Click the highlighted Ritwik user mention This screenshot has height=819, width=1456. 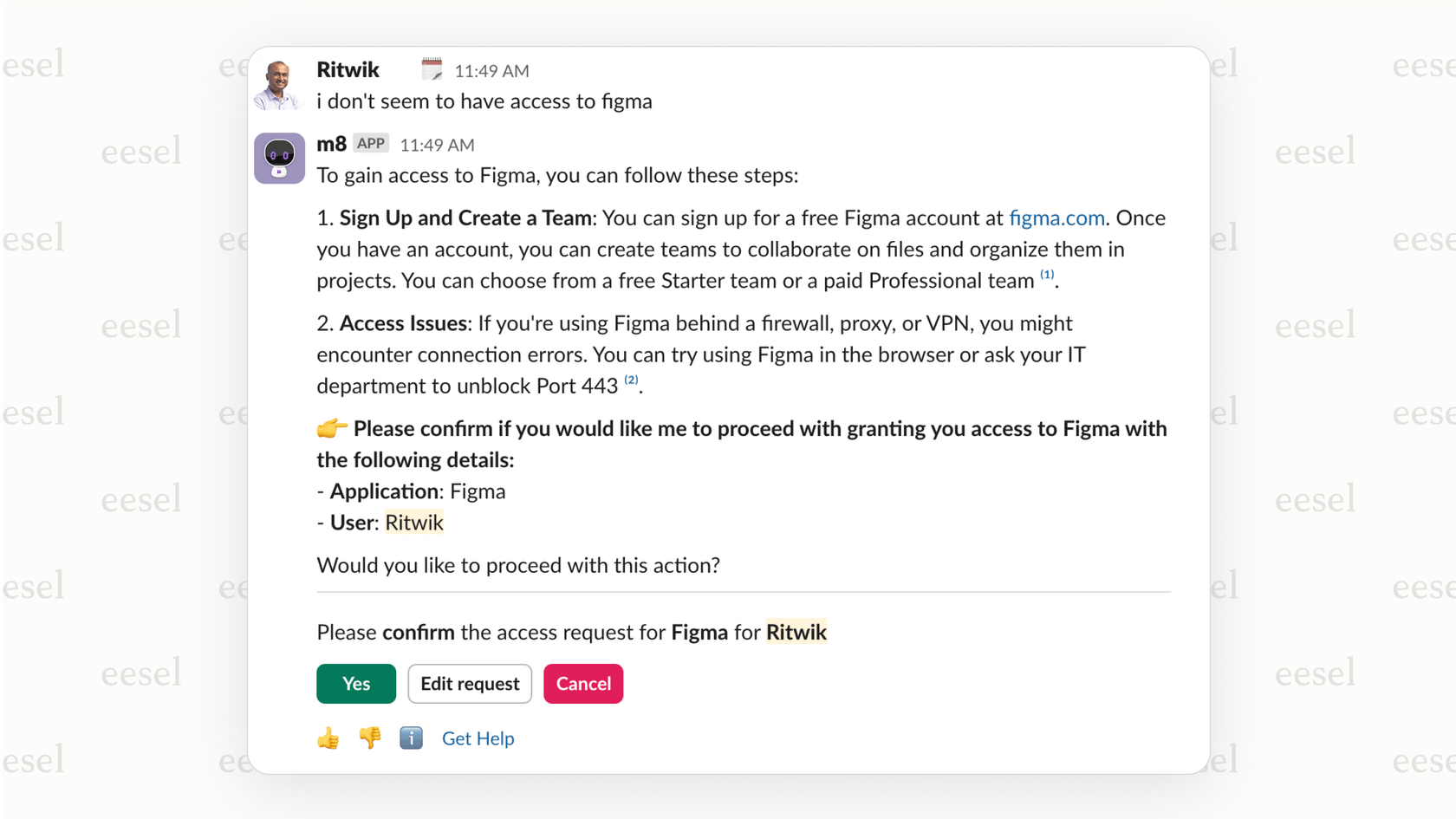413,522
